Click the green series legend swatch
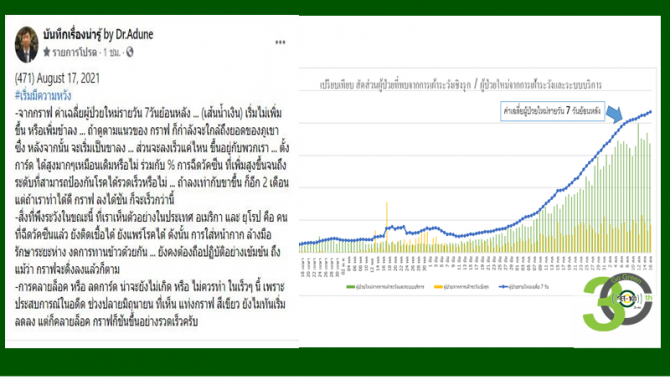The height and width of the screenshot is (378, 670). pyautogui.click(x=350, y=287)
